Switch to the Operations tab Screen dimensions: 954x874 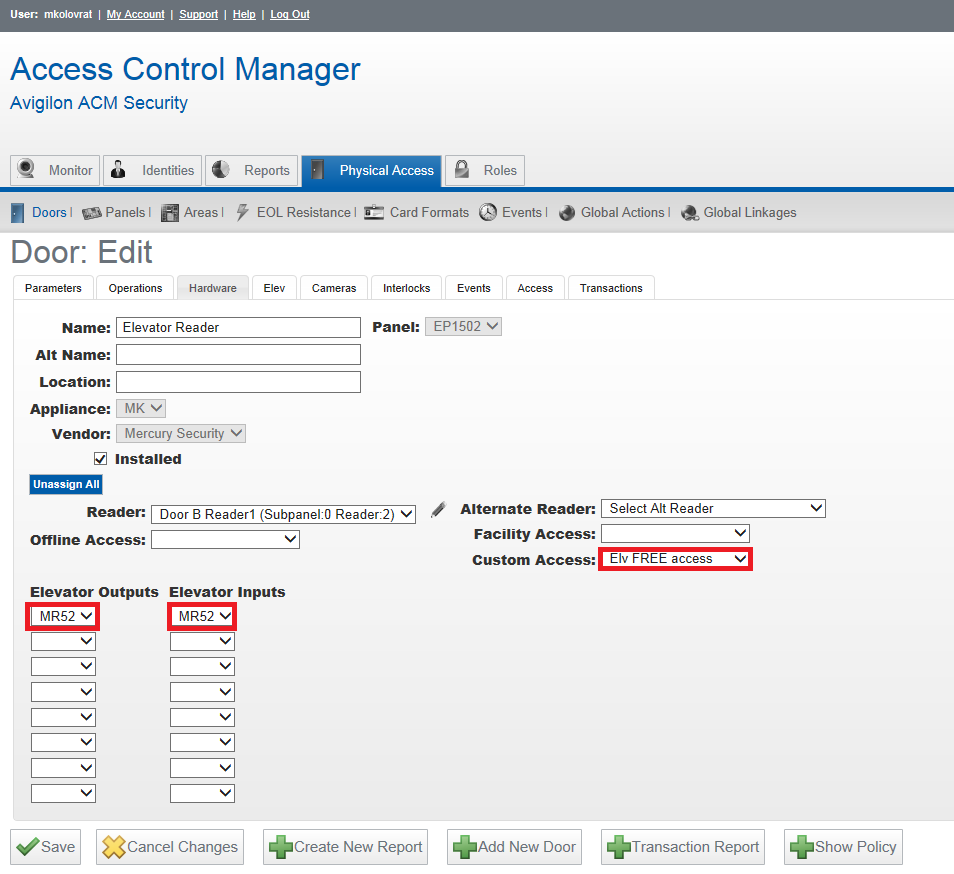135,288
